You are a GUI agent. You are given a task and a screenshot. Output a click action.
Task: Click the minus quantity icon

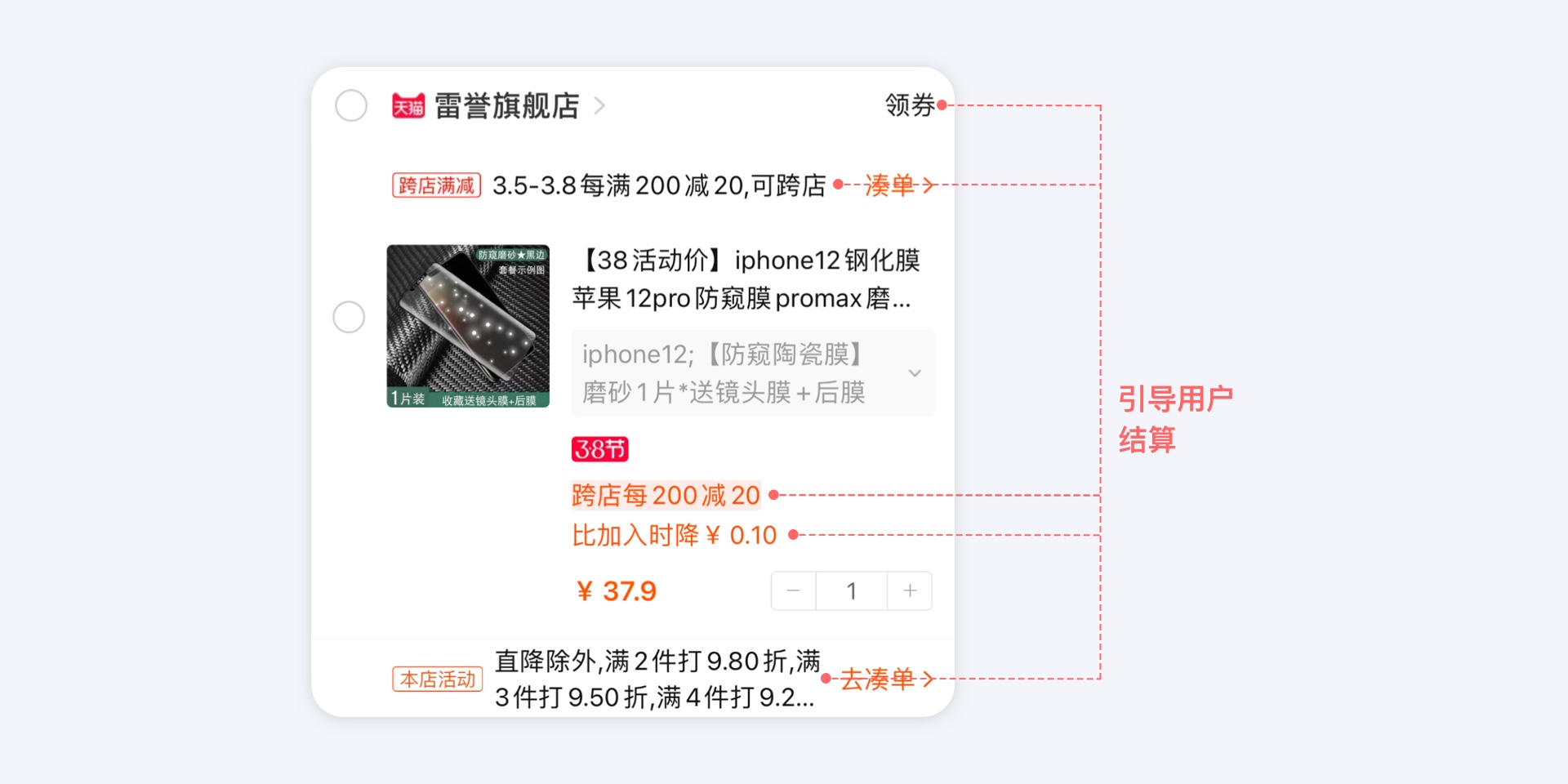[793, 590]
